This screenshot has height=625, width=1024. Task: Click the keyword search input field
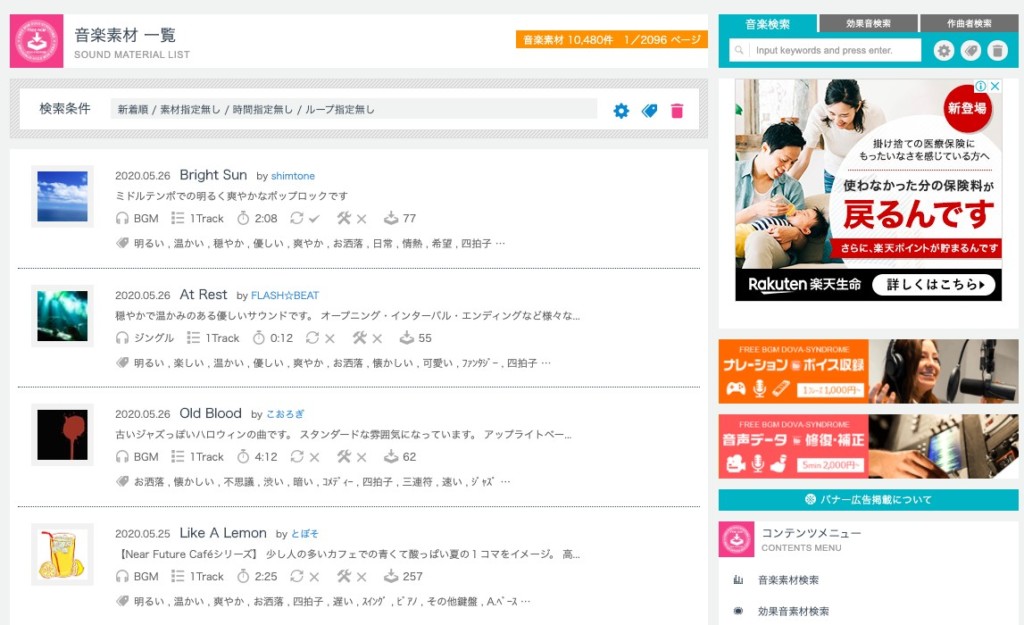pos(825,50)
